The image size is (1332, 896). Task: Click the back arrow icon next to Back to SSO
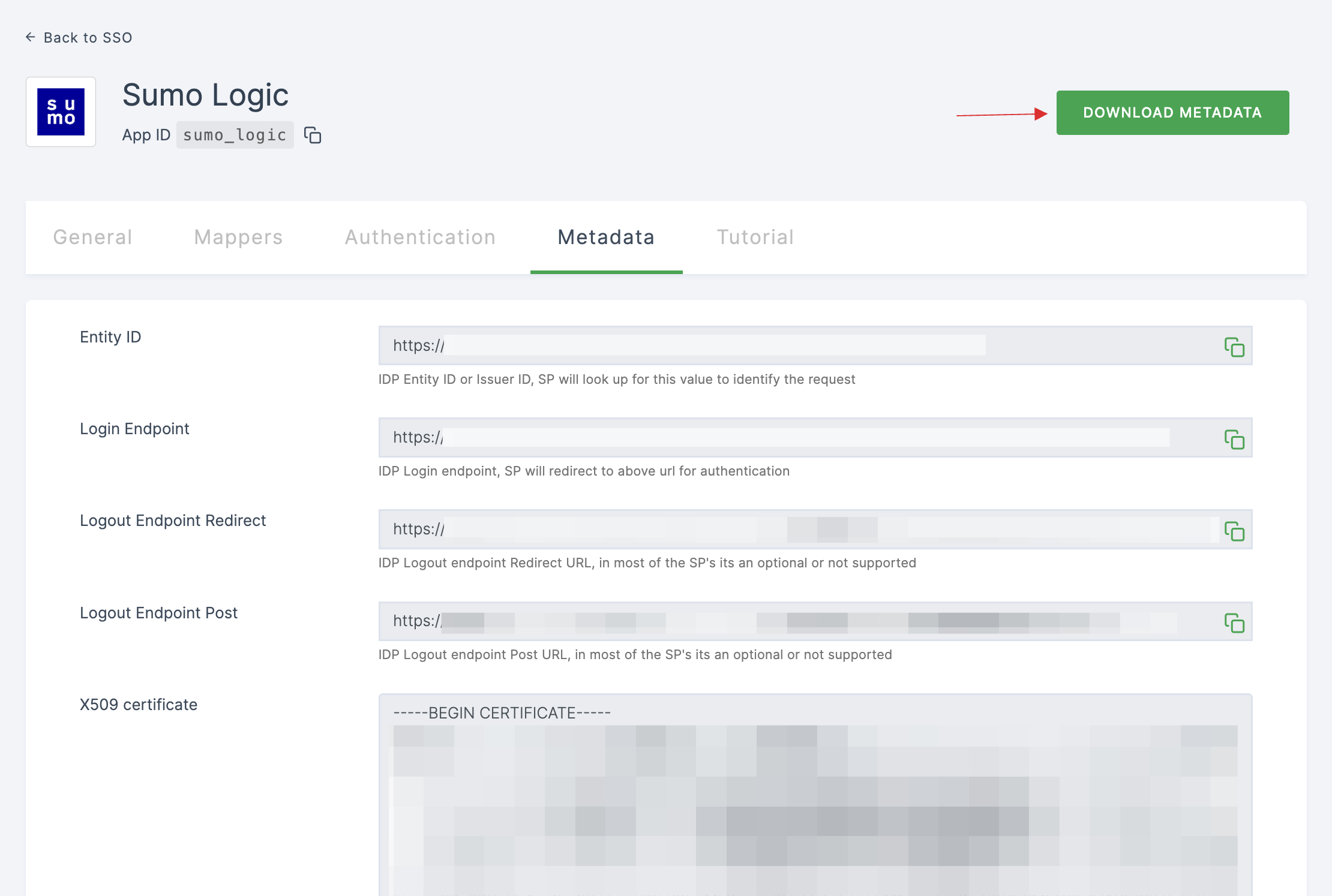pyautogui.click(x=31, y=37)
